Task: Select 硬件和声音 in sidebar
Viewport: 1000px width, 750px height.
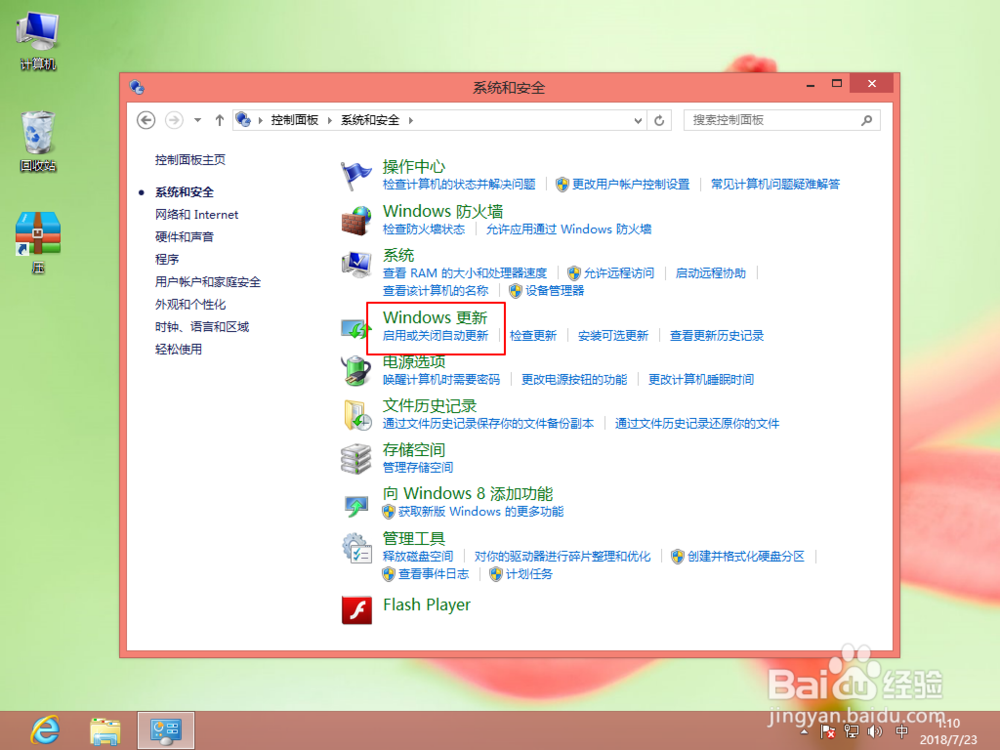Action: click(184, 237)
